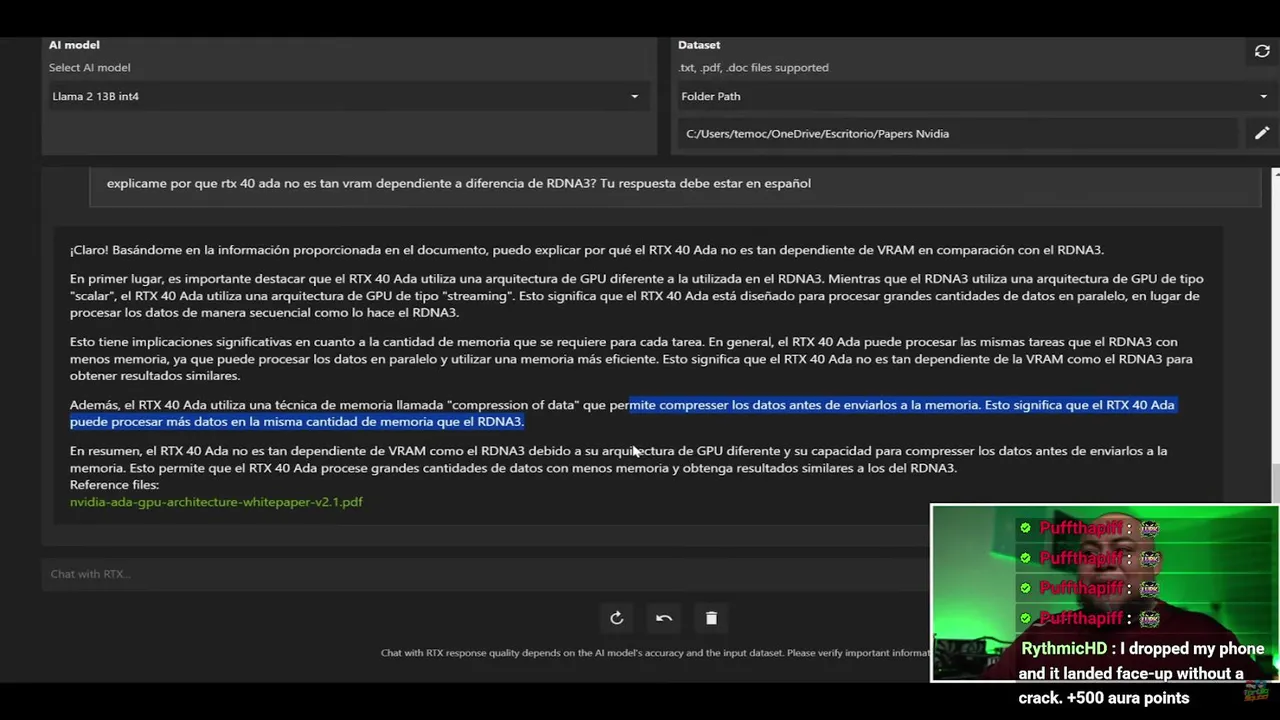This screenshot has height=720, width=1280.
Task: Click the paragraph starting 'En resumen'
Action: point(618,459)
